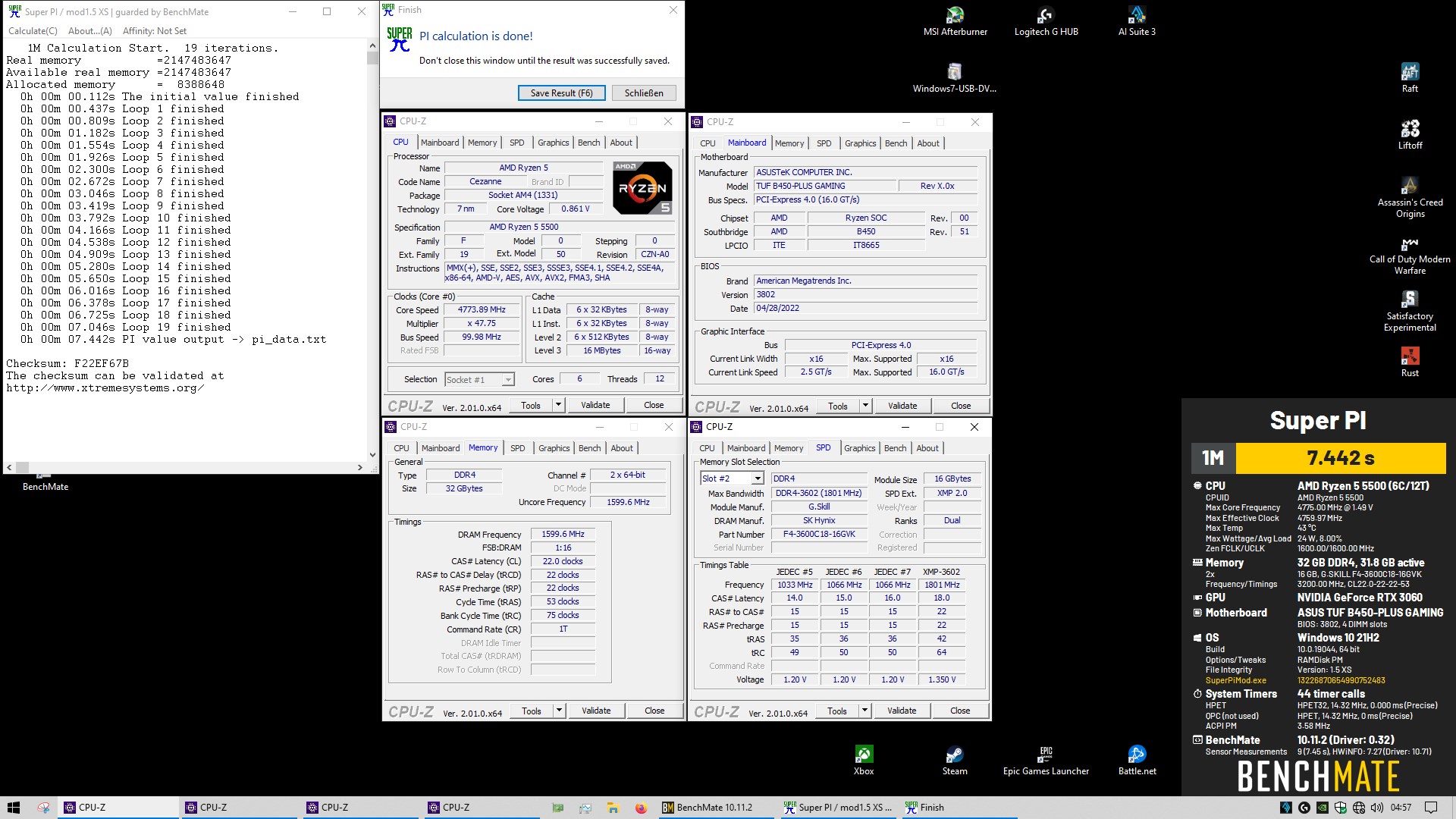Click Validate in SPD CPU-Z window
1456x819 pixels.
(x=902, y=711)
